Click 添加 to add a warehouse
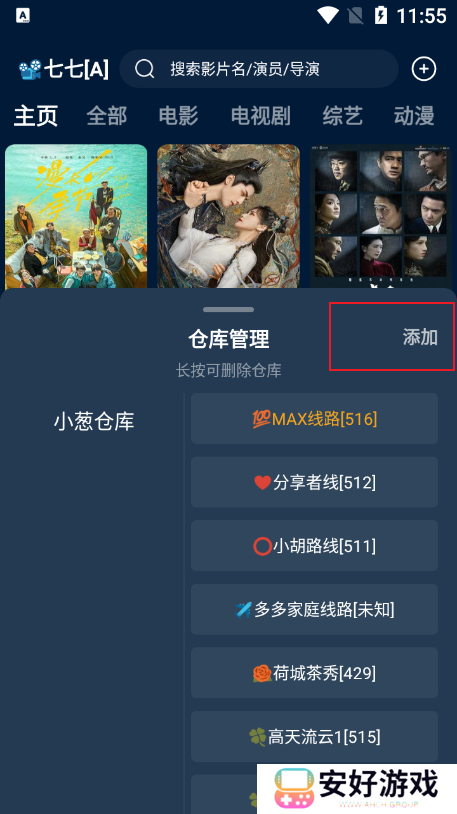This screenshot has width=457, height=814. click(x=420, y=337)
